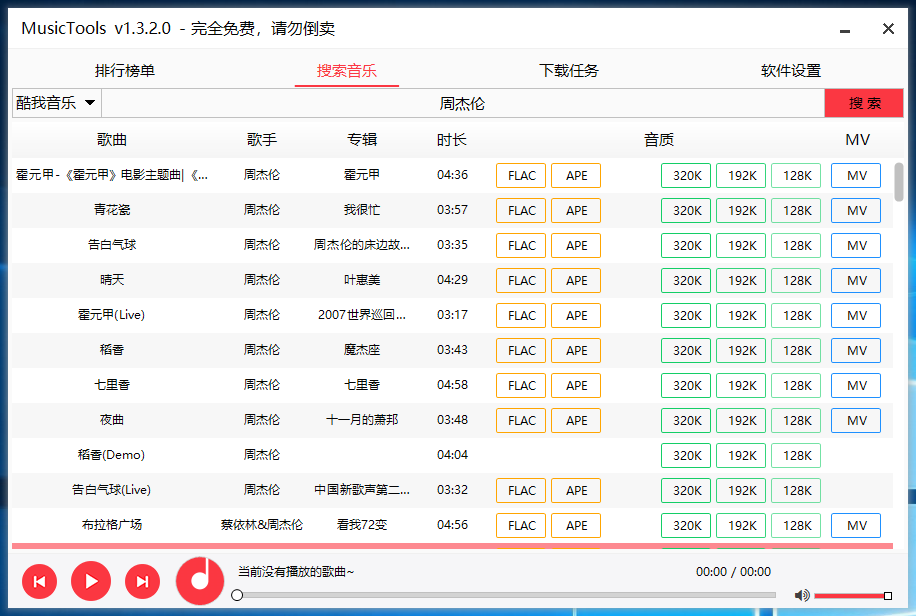Viewport: 916px width, 616px height.
Task: Click the 歌曲 column header
Action: point(112,140)
